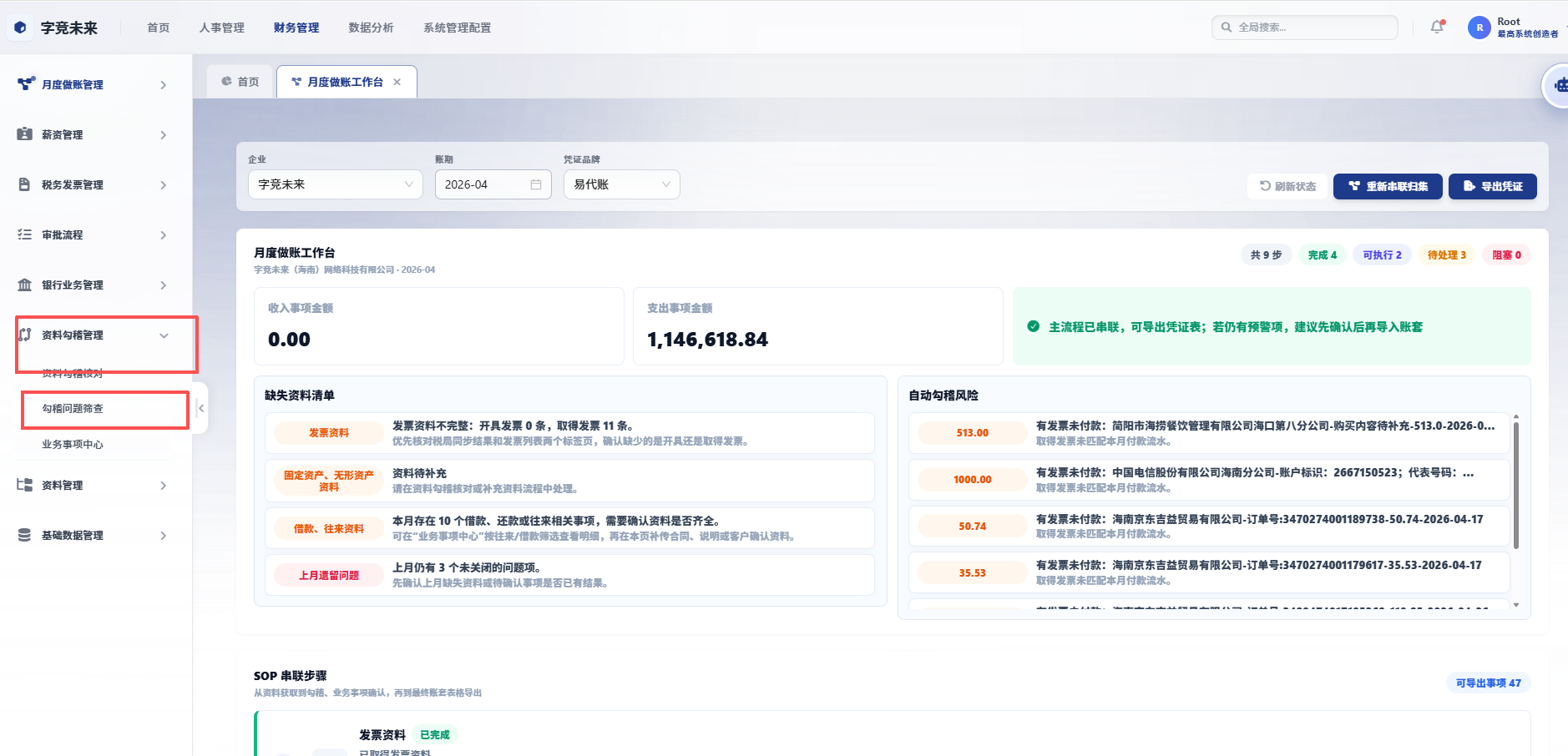Click the 自动勾稽风险 list scrollbar
Screen dimensions: 1568x756
click(x=1516, y=486)
